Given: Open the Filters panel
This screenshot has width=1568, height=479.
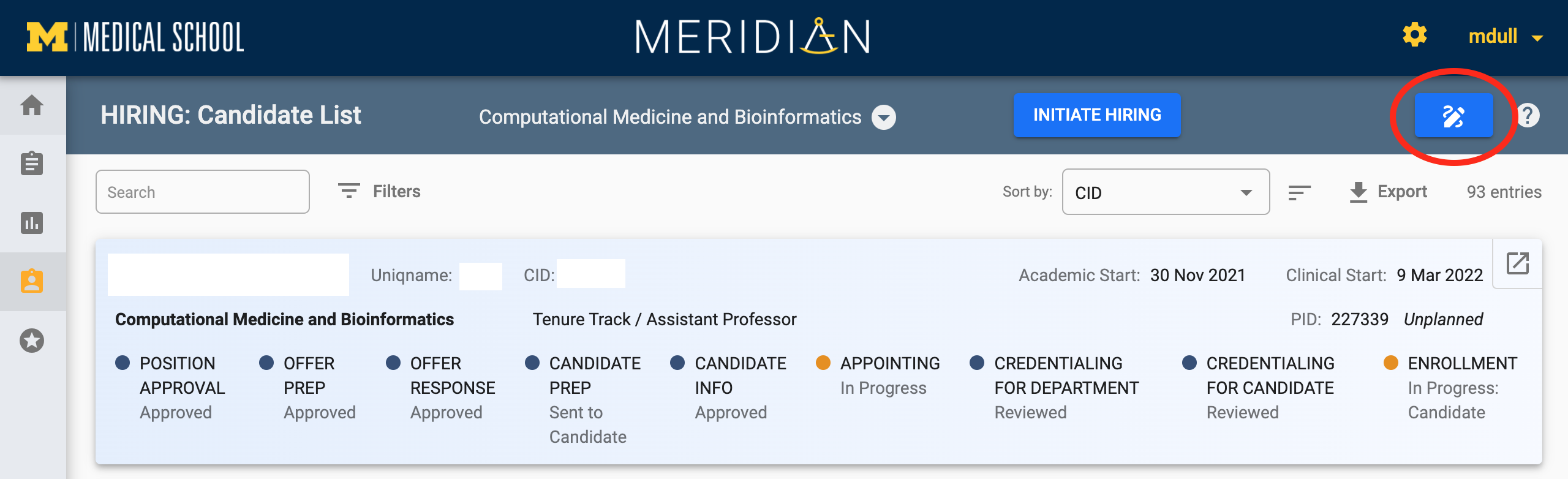Looking at the screenshot, I should pos(379,191).
